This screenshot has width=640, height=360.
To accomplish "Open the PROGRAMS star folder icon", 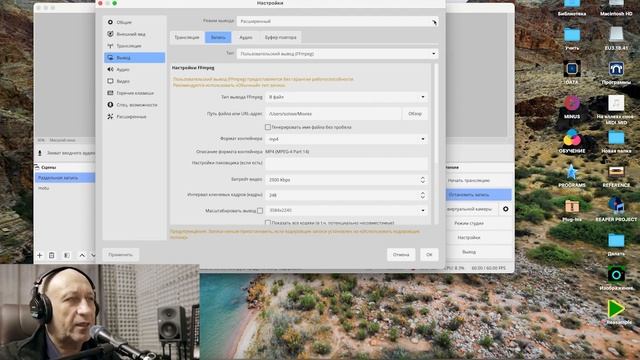I will [572, 172].
